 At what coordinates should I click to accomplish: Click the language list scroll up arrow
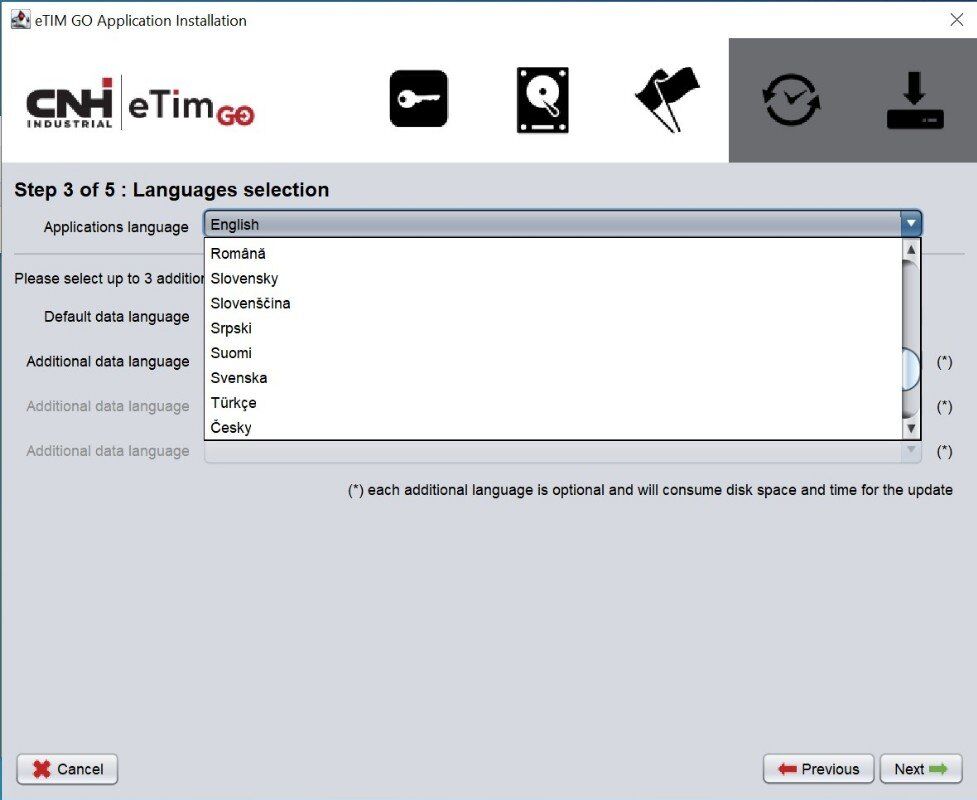tap(911, 249)
